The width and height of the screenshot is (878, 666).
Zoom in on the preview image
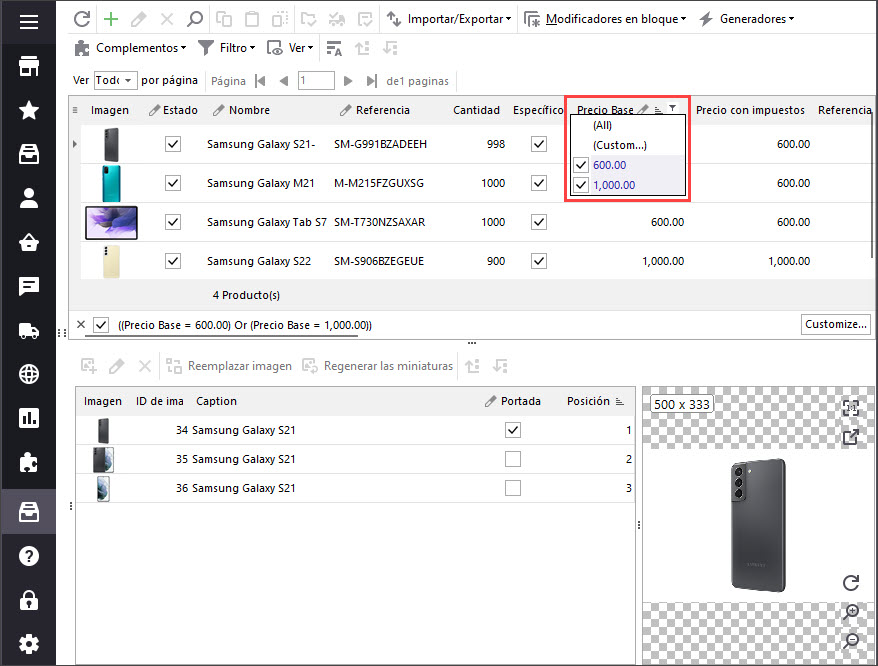(x=851, y=612)
